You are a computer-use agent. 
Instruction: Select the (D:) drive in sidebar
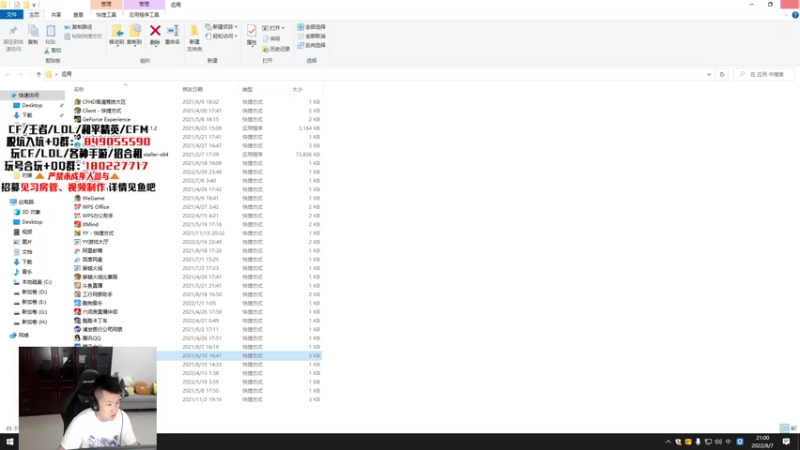[x=34, y=292]
